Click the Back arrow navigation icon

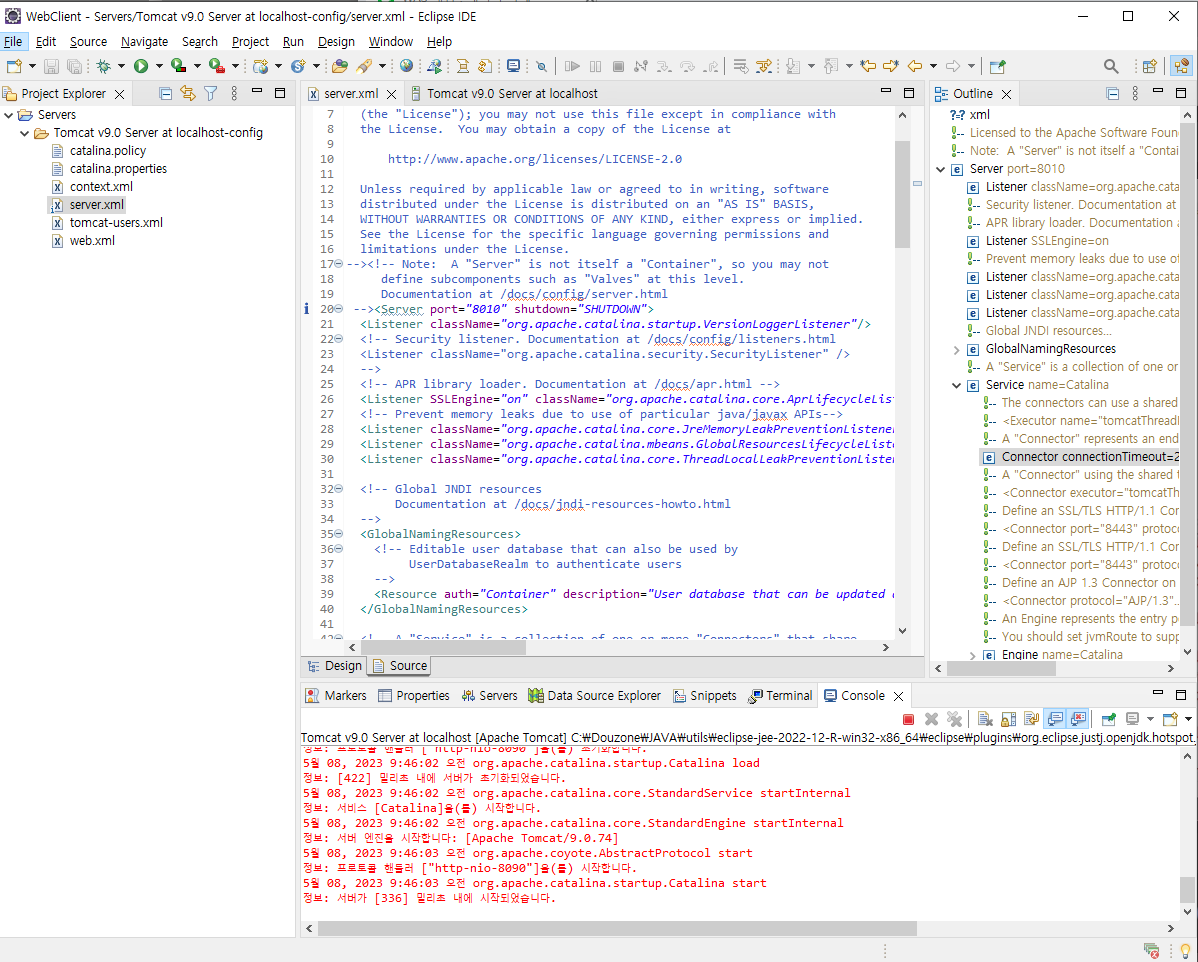(915, 66)
